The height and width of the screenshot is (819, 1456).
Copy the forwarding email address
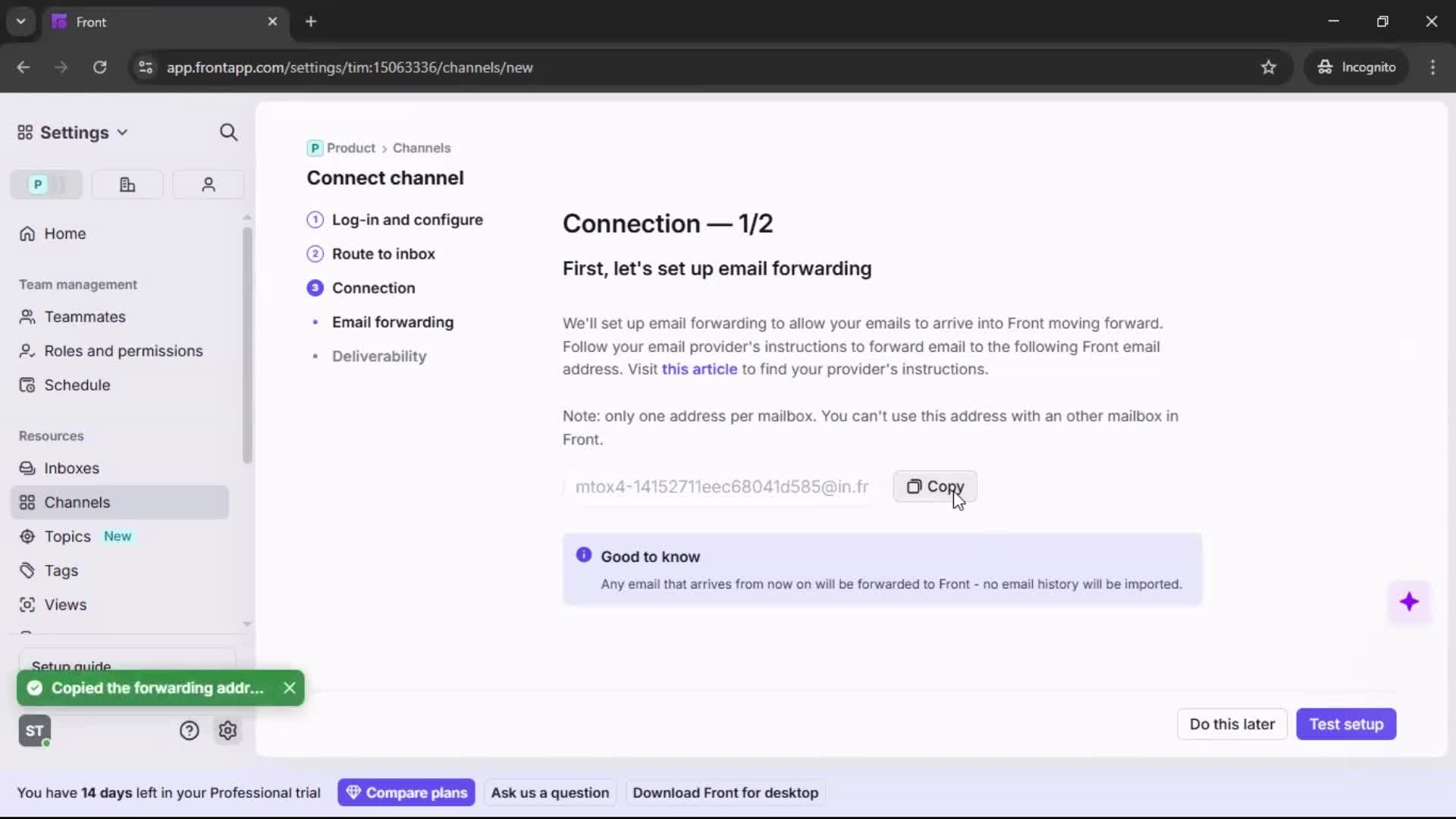(x=935, y=486)
